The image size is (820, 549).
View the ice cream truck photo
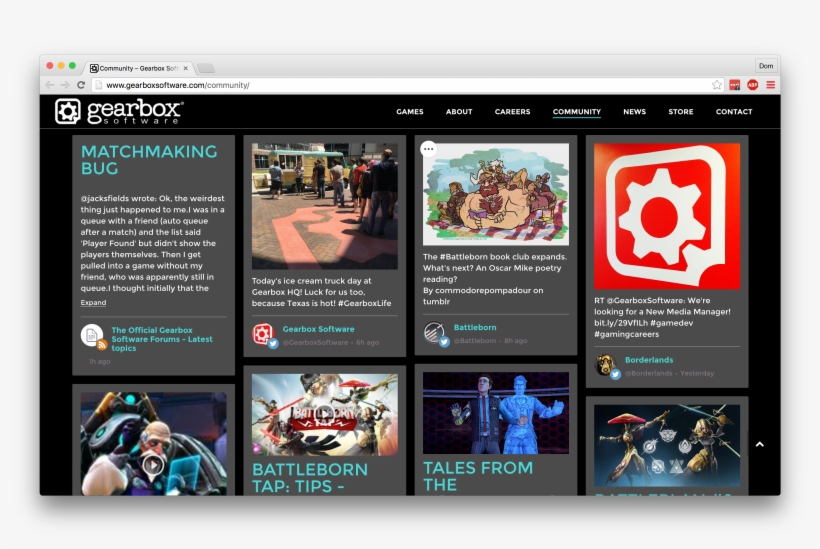(x=324, y=206)
